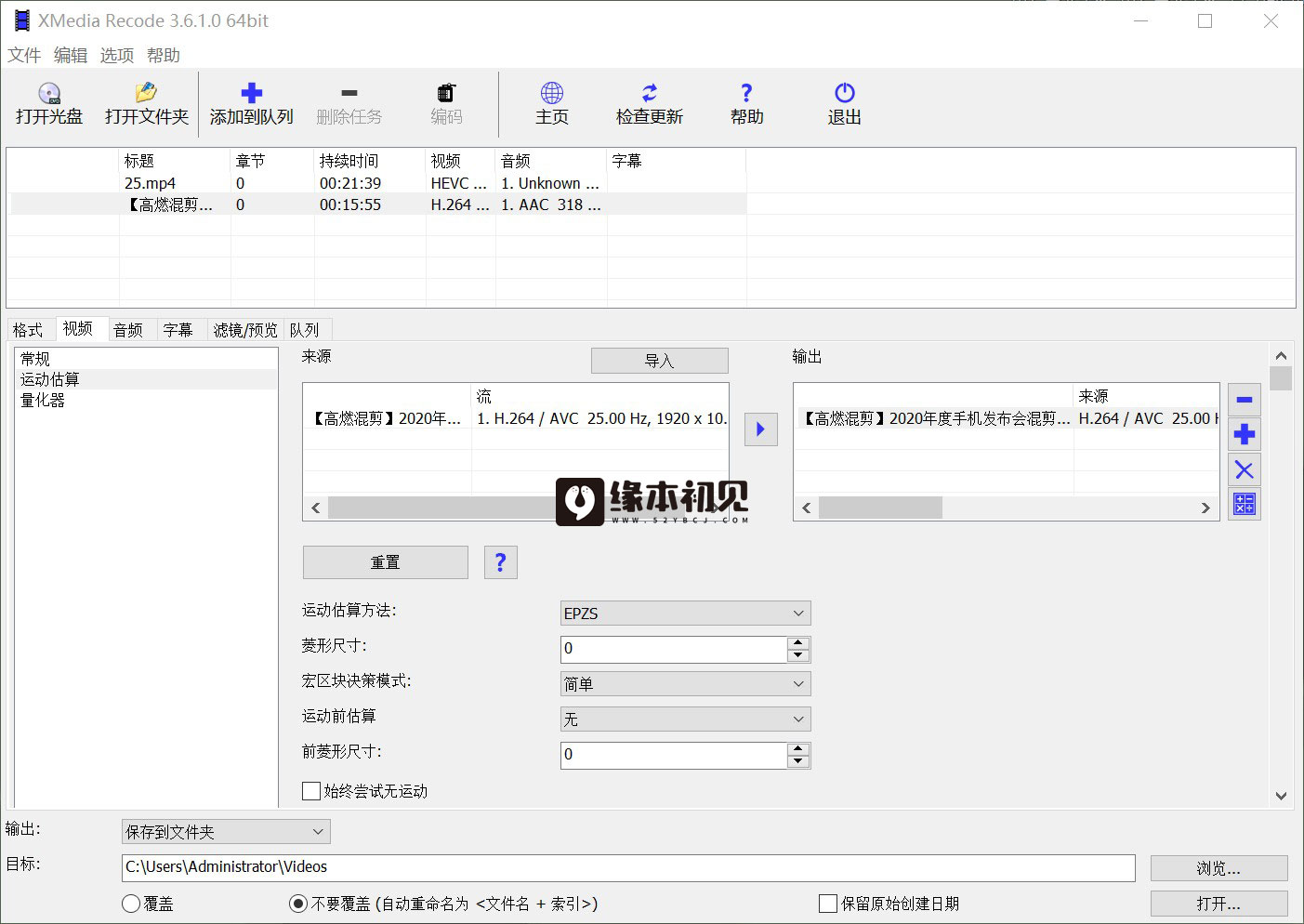Image resolution: width=1304 pixels, height=924 pixels.
Task: Toggle the 始终尝试无运动 checkbox
Action: point(312,791)
